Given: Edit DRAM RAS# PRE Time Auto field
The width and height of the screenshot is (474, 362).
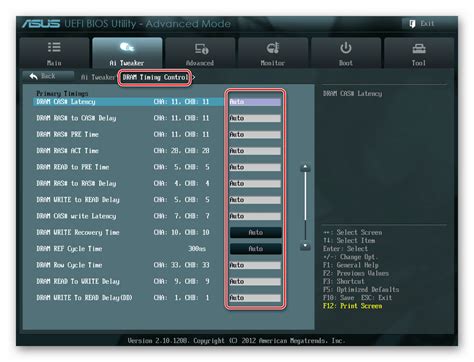Looking at the screenshot, I should [x=255, y=135].
